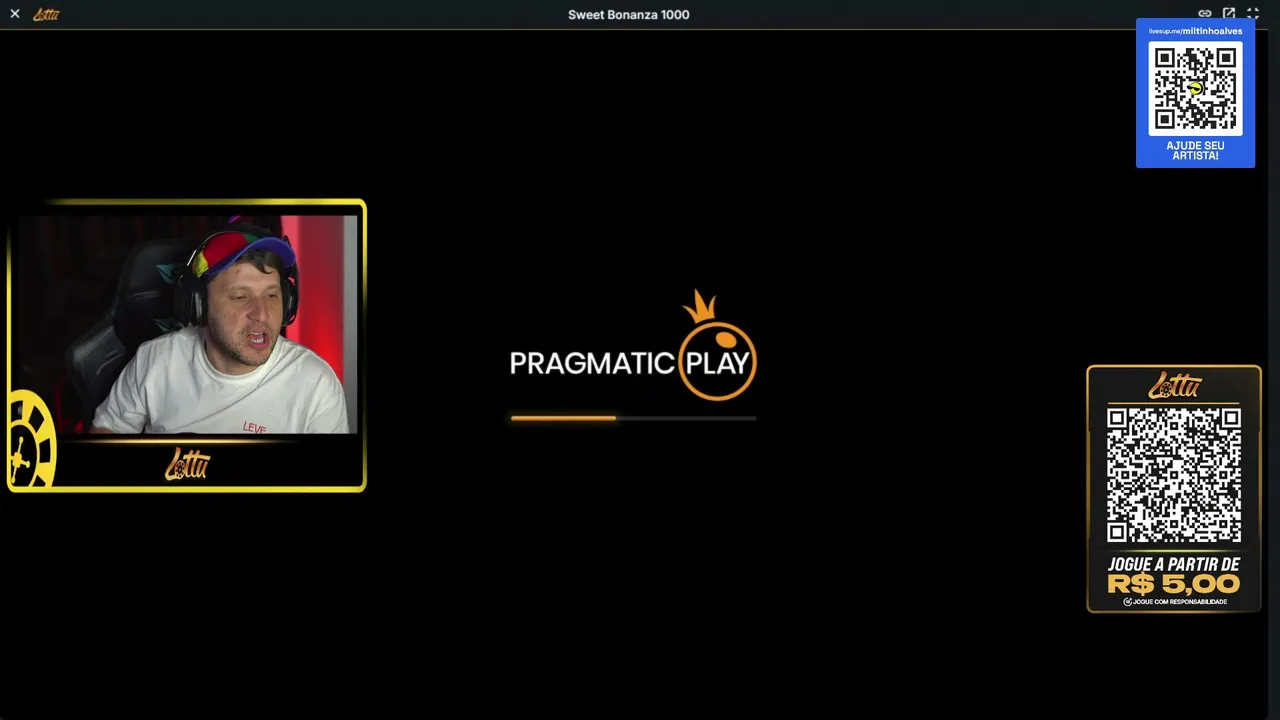The height and width of the screenshot is (720, 1280).
Task: Click the Jogue com Responsabilidade notice
Action: tap(1175, 602)
